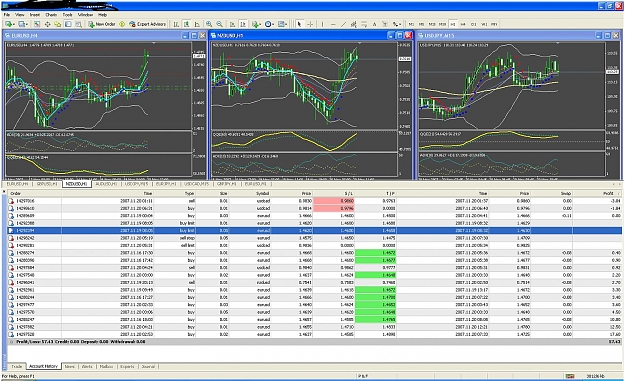Toggle chart shift icon
625x381 pixels.
coord(243,24)
